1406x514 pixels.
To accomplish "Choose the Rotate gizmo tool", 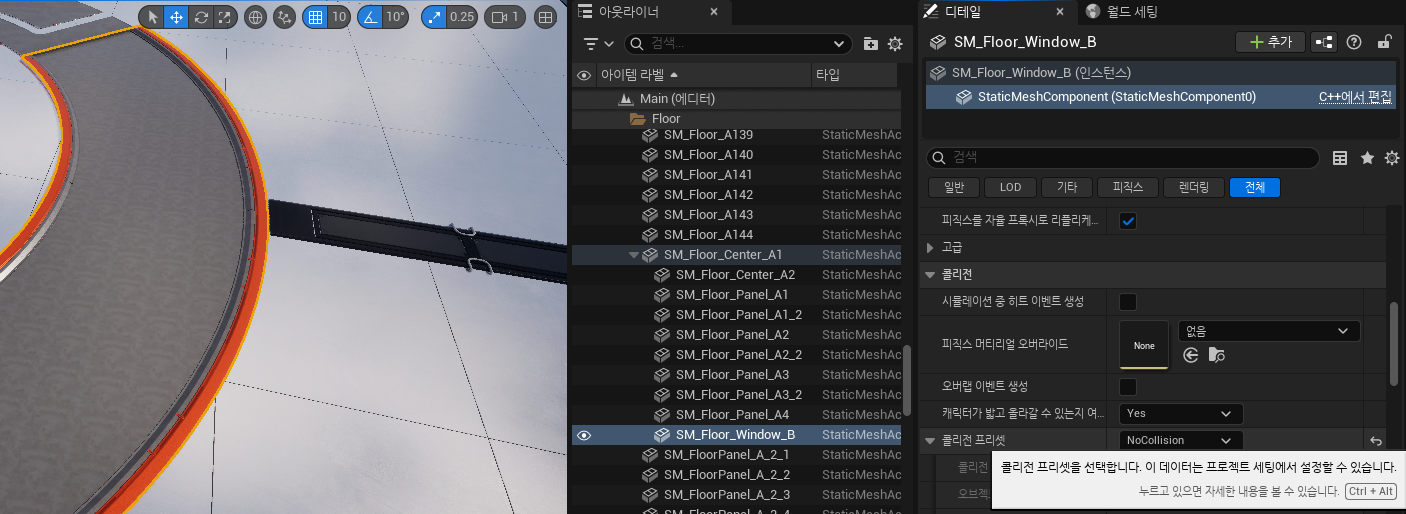I will (201, 17).
